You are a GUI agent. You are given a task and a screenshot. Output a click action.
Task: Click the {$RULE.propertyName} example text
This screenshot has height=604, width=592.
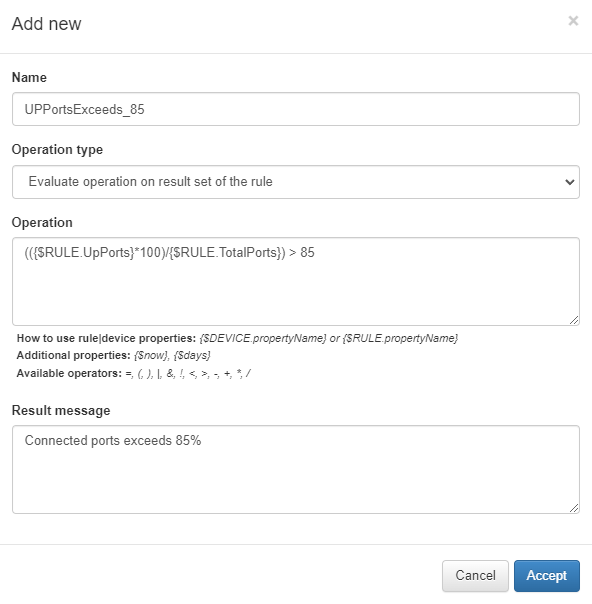pos(400,338)
